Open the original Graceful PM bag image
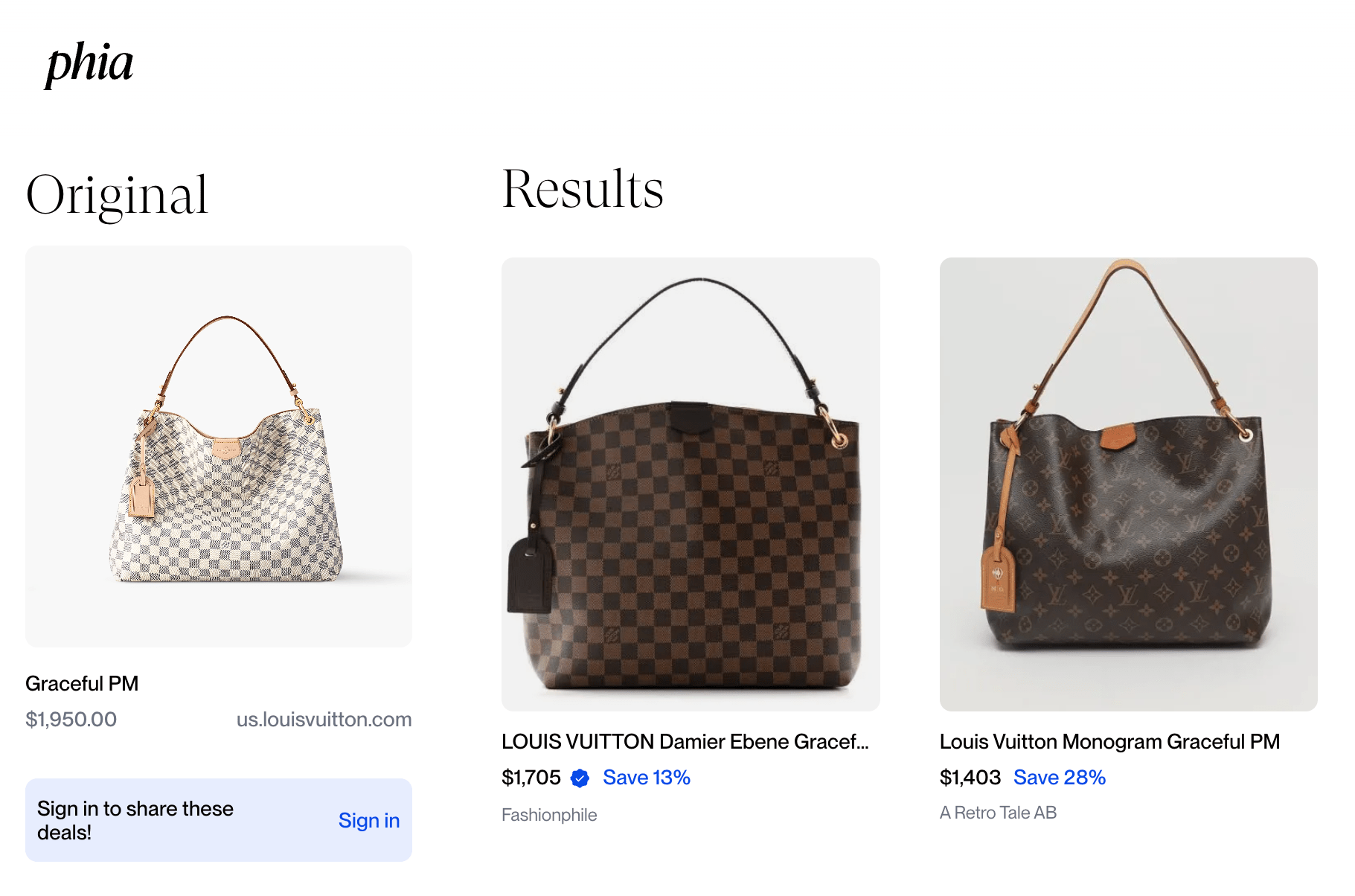 pyautogui.click(x=219, y=447)
